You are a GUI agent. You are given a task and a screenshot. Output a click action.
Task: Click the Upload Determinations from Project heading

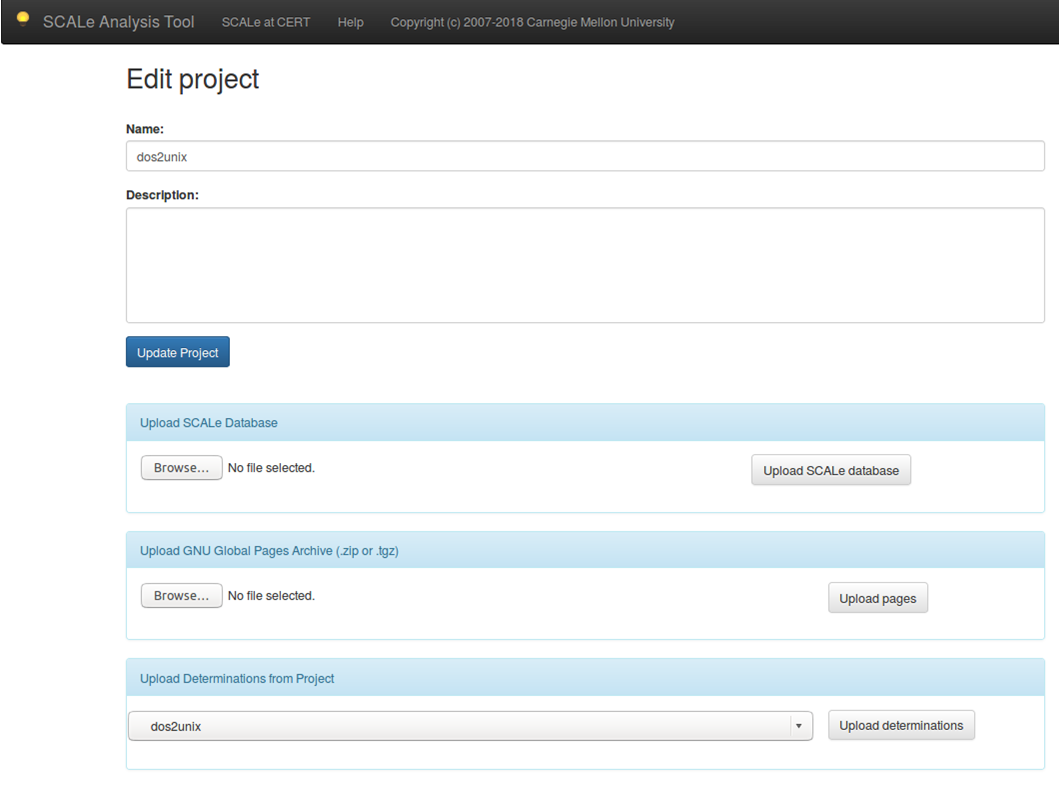[237, 679]
